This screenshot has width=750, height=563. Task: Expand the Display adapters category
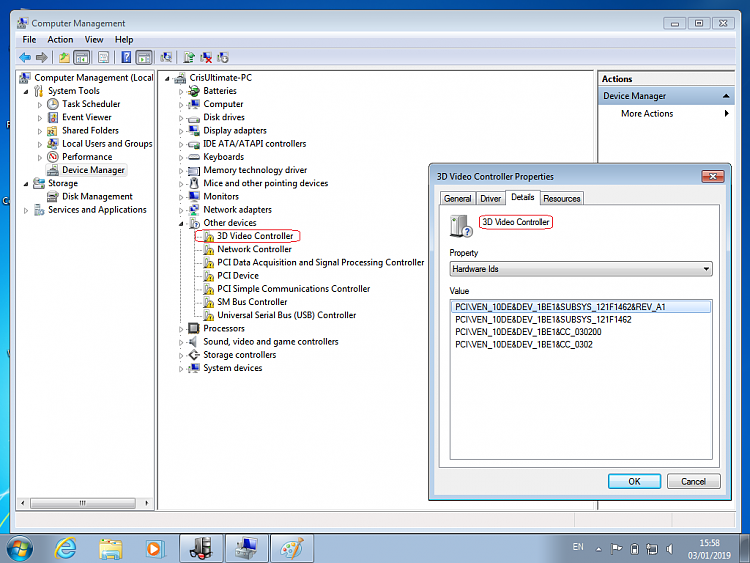click(181, 131)
